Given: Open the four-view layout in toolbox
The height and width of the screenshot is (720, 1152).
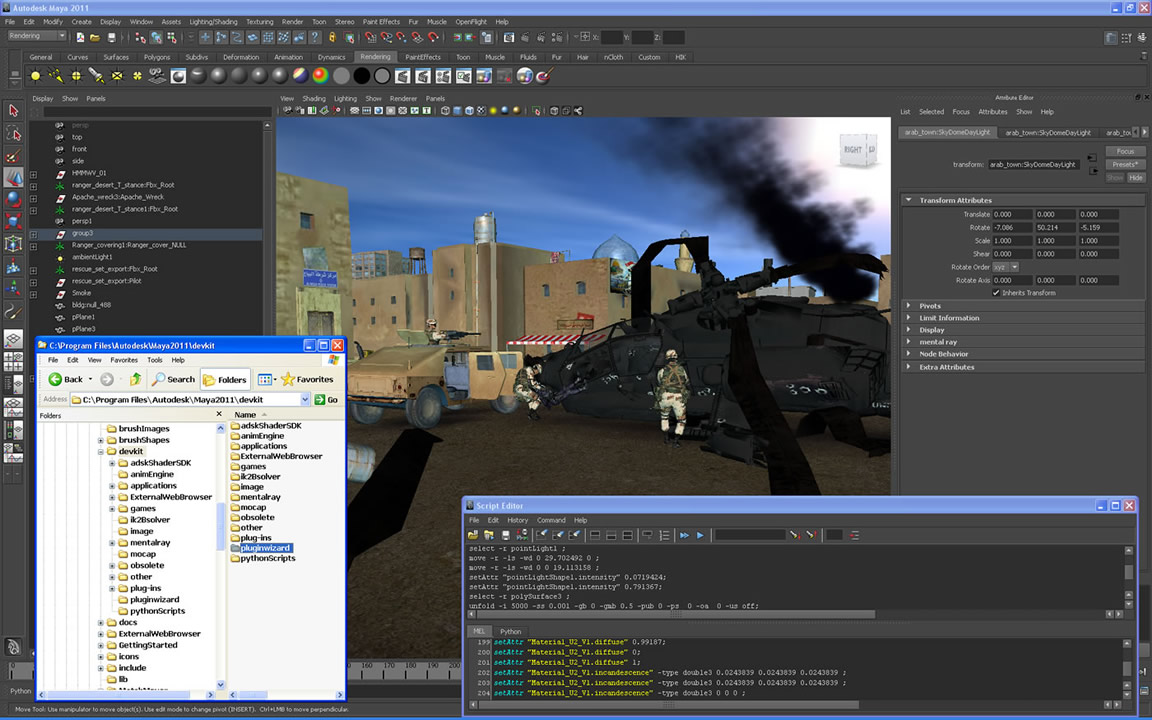Looking at the screenshot, I should click(13, 361).
